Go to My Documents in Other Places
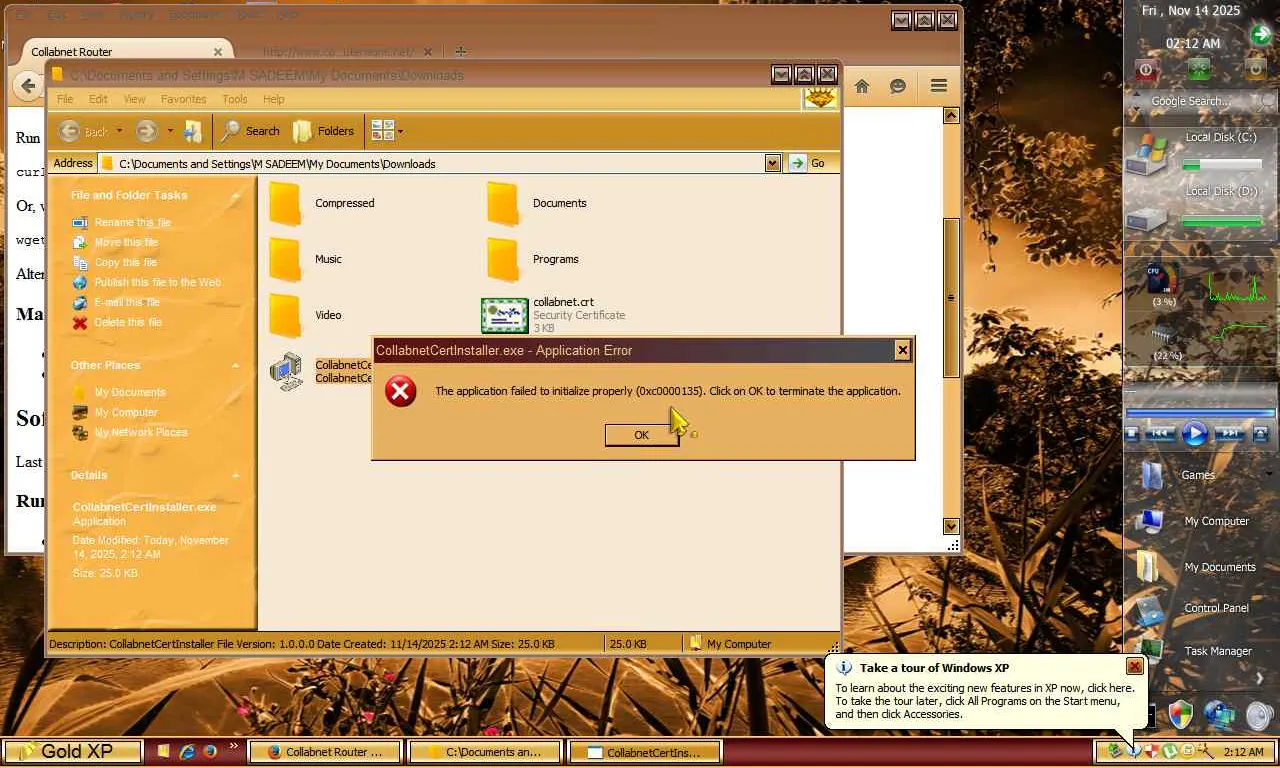Image resolution: width=1280 pixels, height=768 pixels. pyautogui.click(x=130, y=392)
